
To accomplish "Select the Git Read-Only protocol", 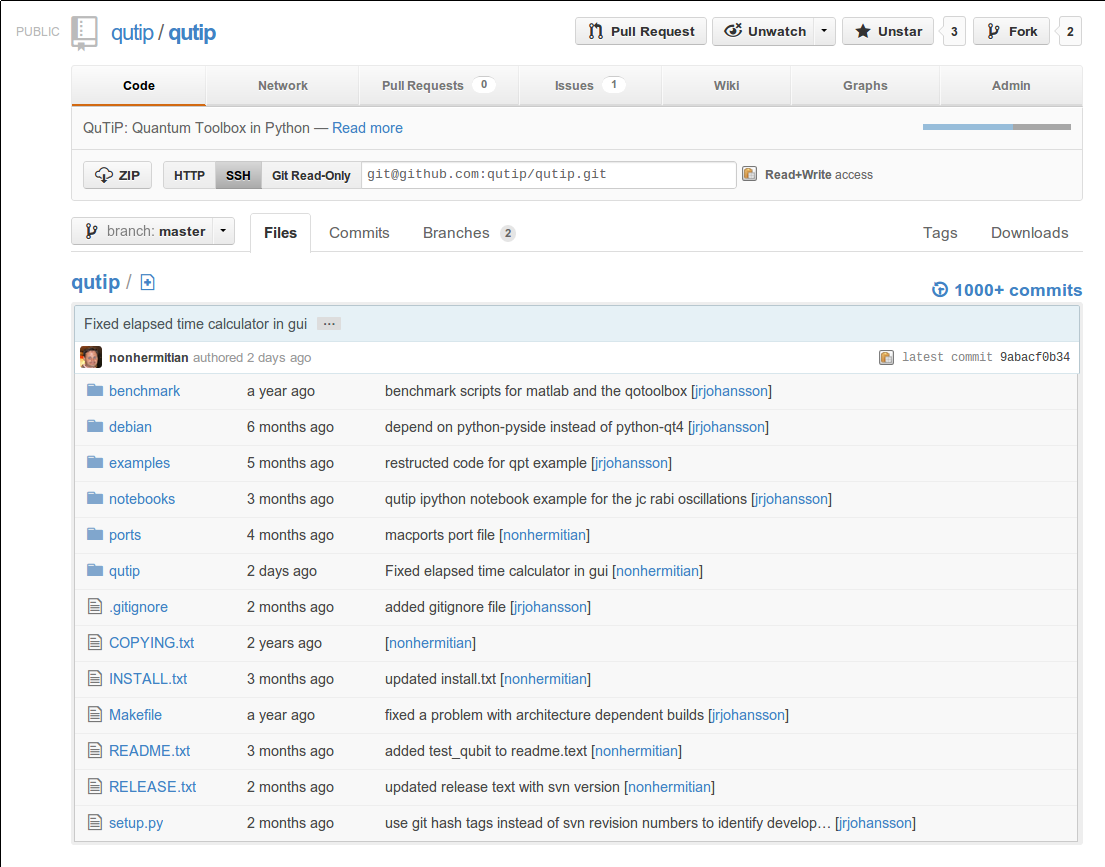I will (x=311, y=175).
